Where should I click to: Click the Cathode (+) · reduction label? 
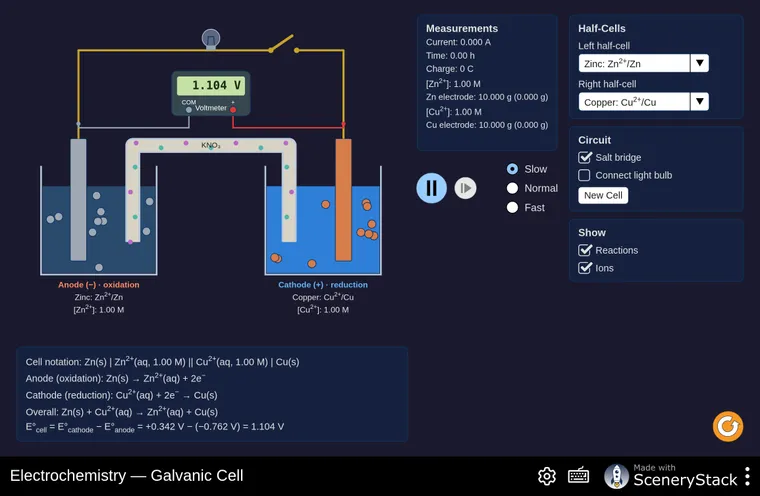tap(323, 285)
